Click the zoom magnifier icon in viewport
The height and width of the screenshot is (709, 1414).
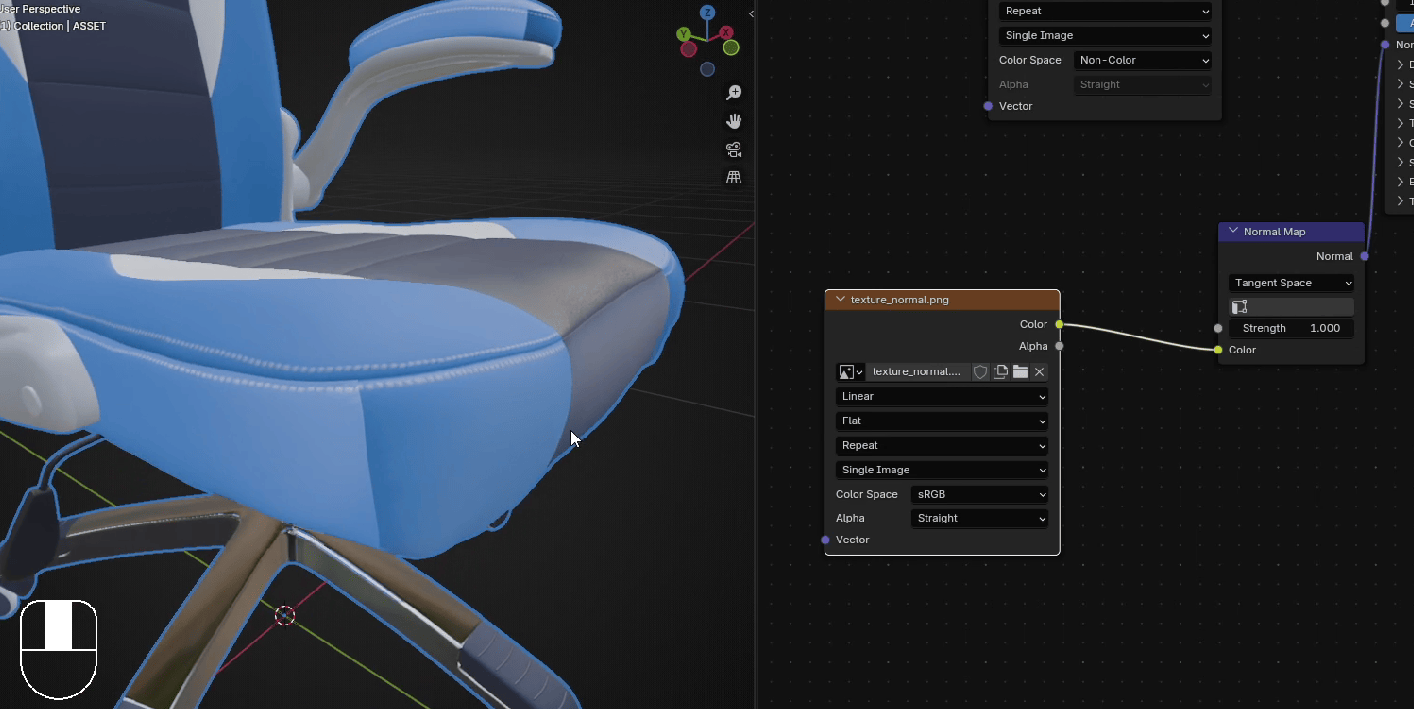tap(733, 92)
